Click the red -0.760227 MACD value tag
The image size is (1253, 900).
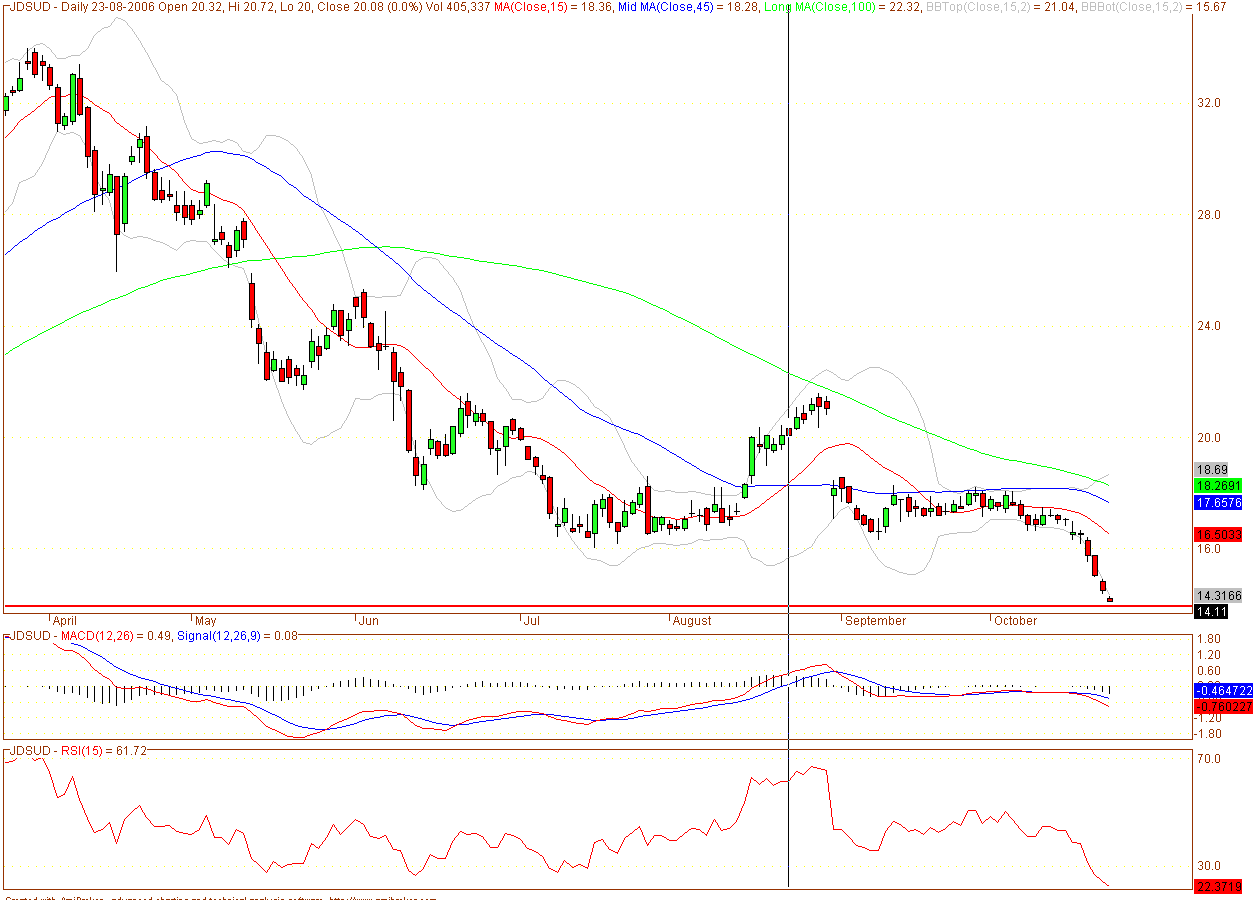(x=1223, y=707)
